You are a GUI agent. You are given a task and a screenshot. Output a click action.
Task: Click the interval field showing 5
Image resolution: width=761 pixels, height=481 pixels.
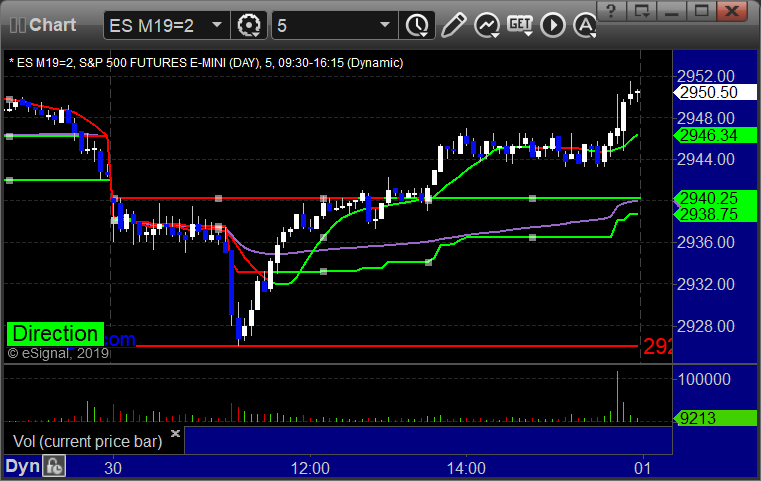tap(335, 25)
